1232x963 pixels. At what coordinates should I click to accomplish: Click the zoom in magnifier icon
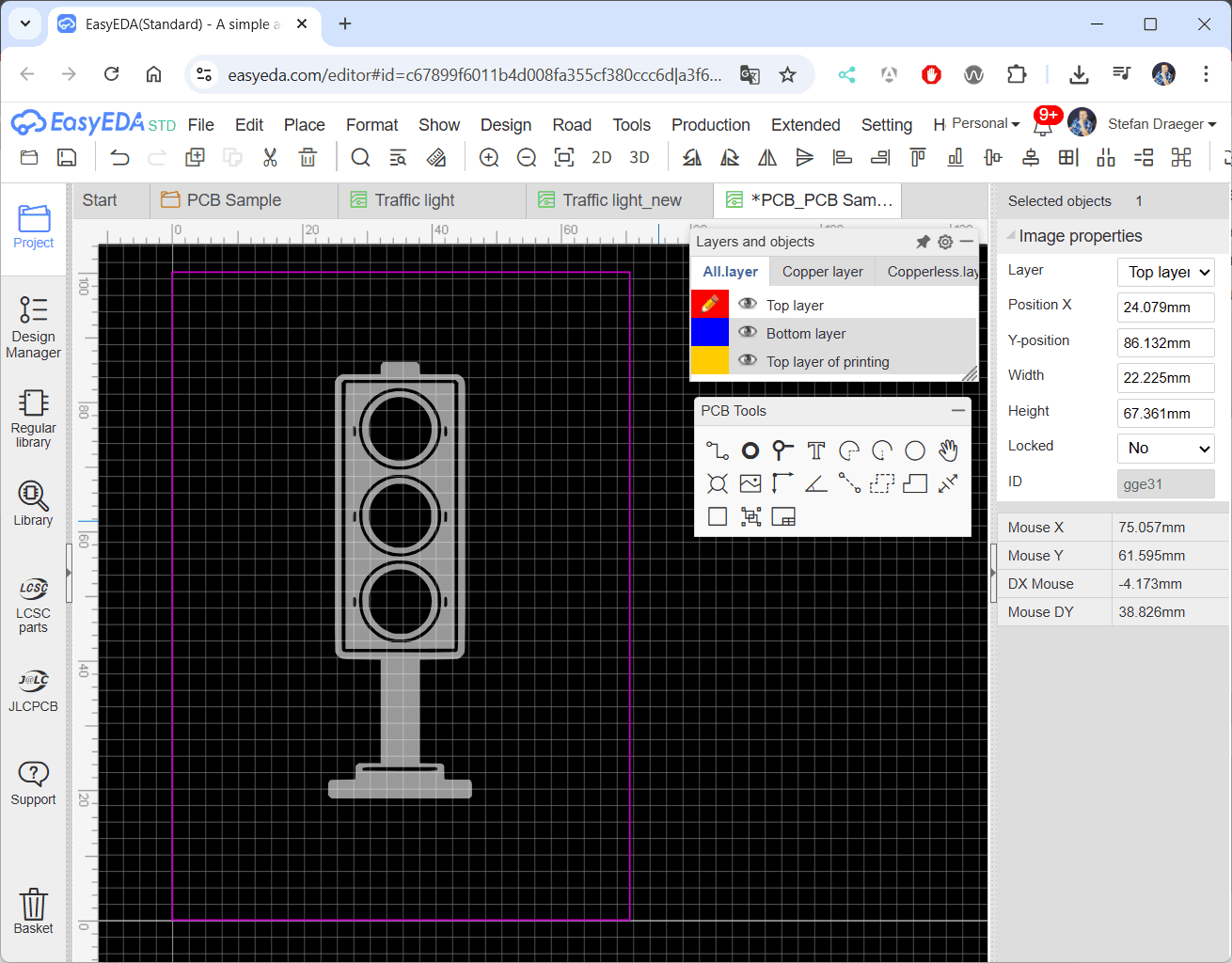489,158
